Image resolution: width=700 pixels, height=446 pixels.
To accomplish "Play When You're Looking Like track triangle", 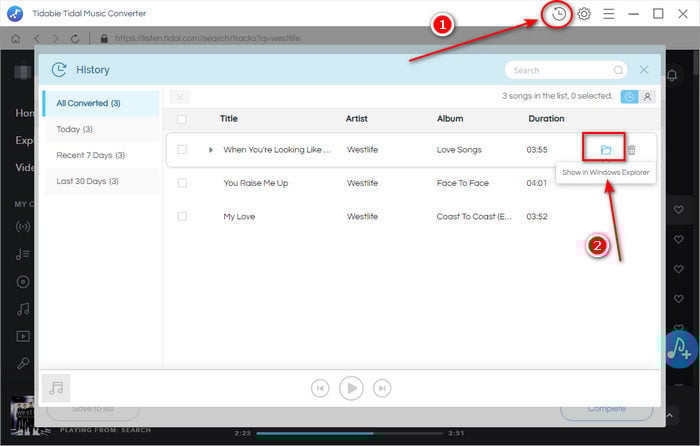I will coord(211,150).
